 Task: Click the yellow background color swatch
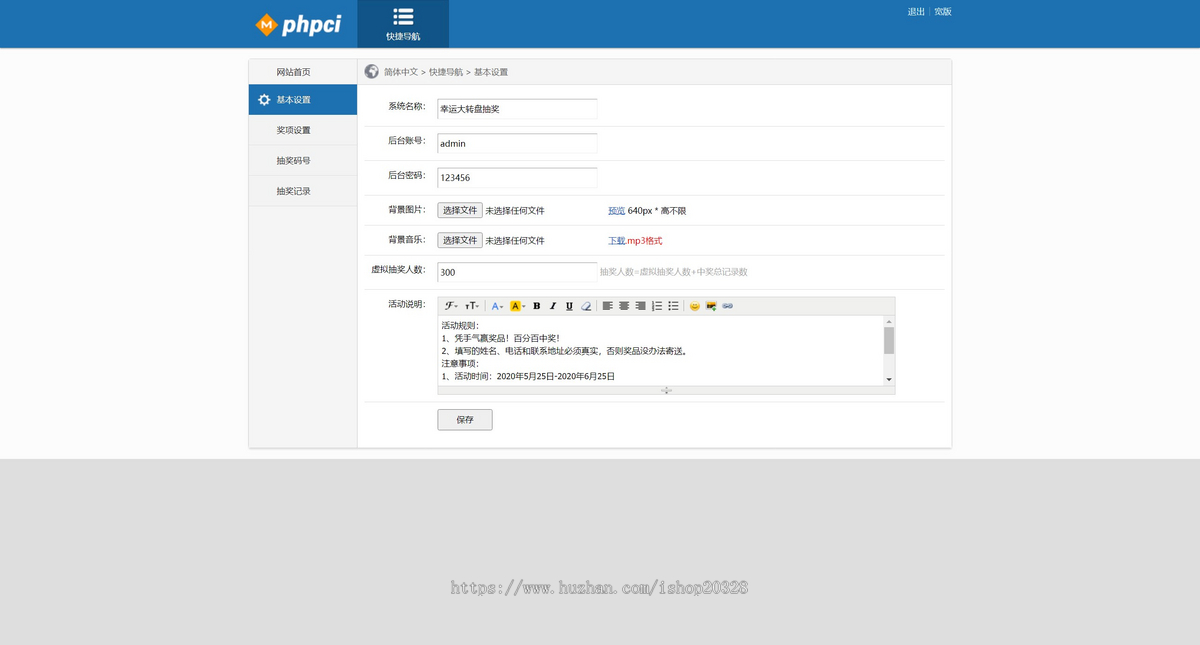516,305
